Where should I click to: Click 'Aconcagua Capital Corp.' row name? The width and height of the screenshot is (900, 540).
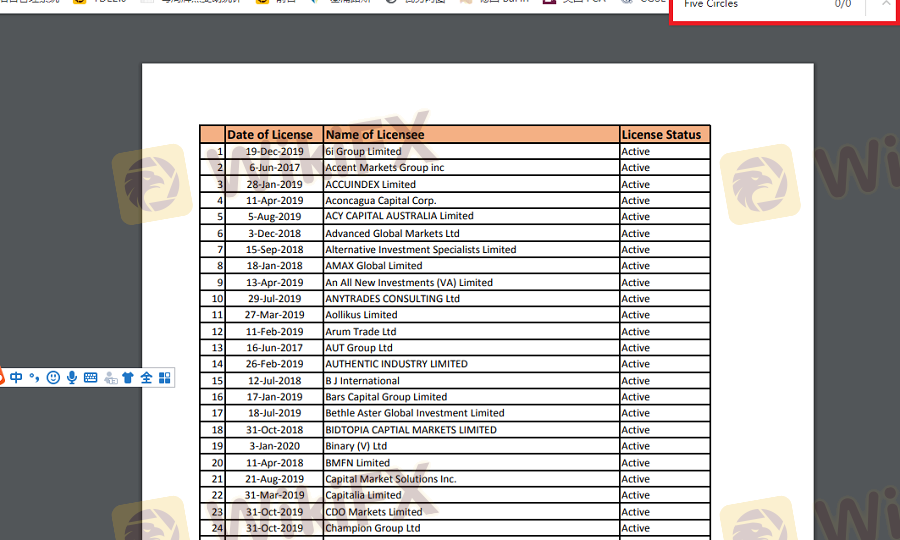(381, 200)
